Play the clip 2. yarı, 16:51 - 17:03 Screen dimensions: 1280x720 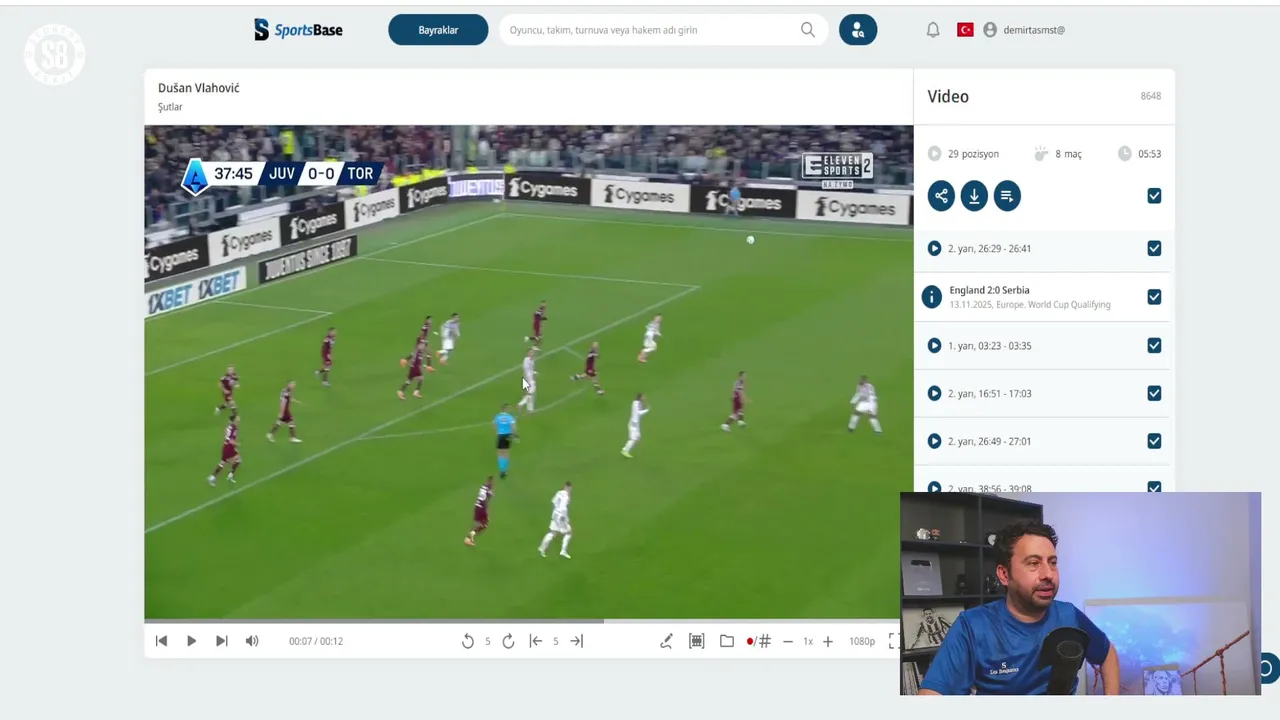(x=934, y=393)
